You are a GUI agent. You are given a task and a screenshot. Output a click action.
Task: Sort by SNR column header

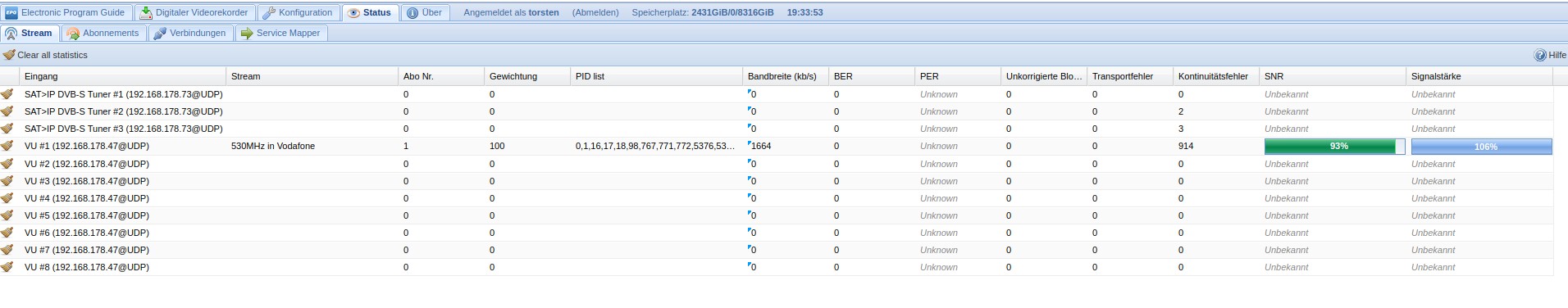(x=1333, y=76)
